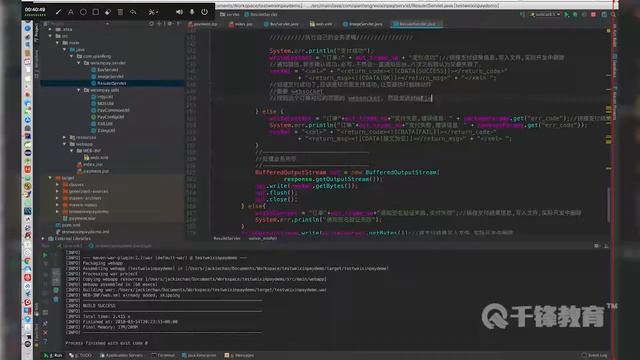Collapse the weixinpay.servlet package arrow
The height and width of the screenshot is (360, 640).
[78, 63]
